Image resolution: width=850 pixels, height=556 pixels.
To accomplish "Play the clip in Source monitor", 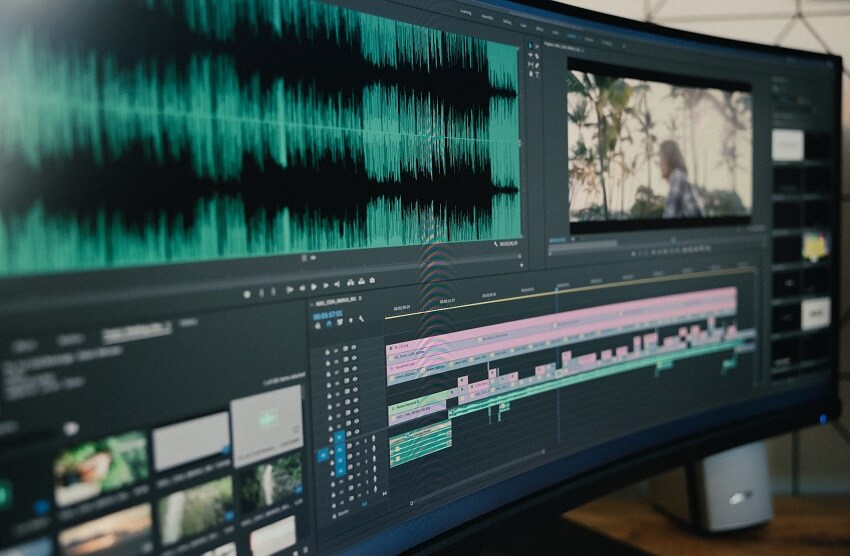I will pos(314,287).
